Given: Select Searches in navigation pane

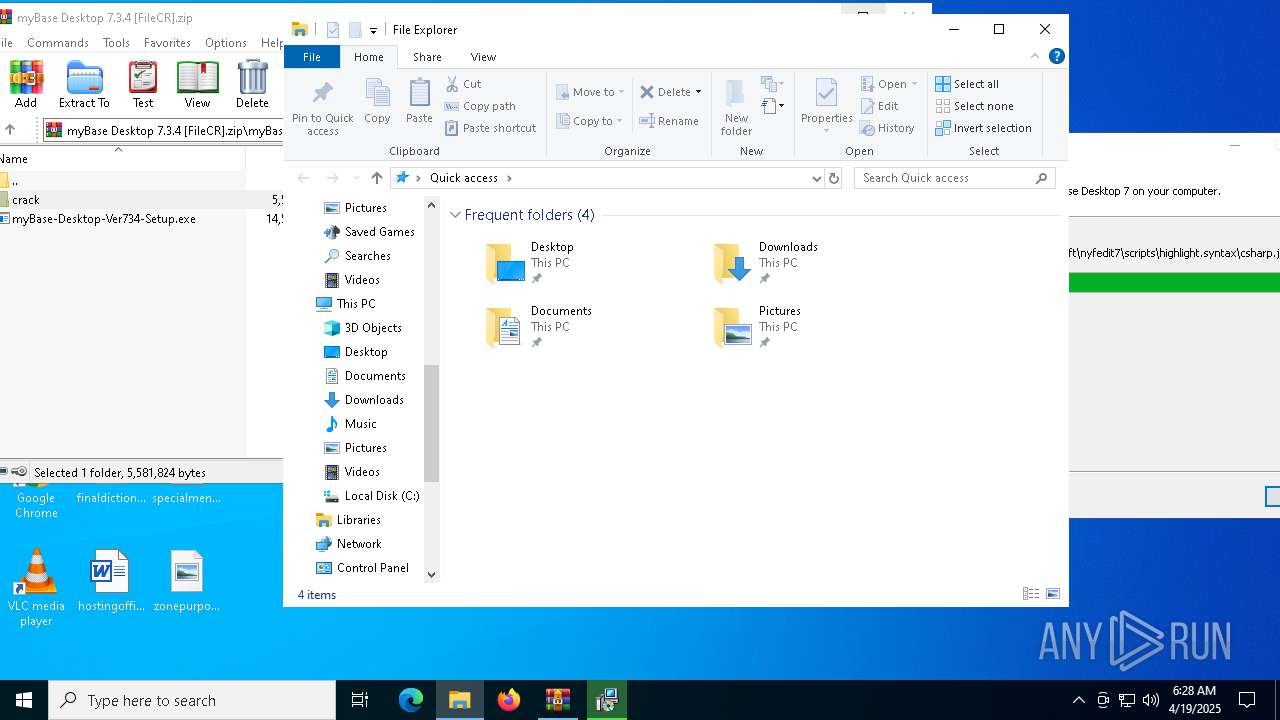Looking at the screenshot, I should tap(357, 256).
